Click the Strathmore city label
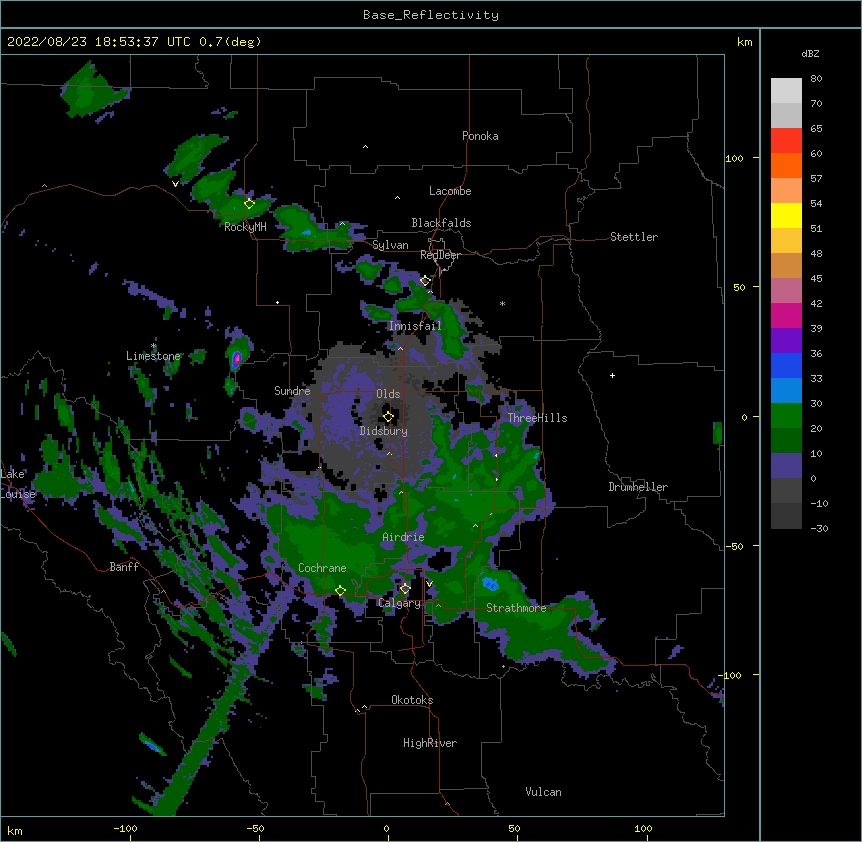The width and height of the screenshot is (862, 842). click(516, 608)
